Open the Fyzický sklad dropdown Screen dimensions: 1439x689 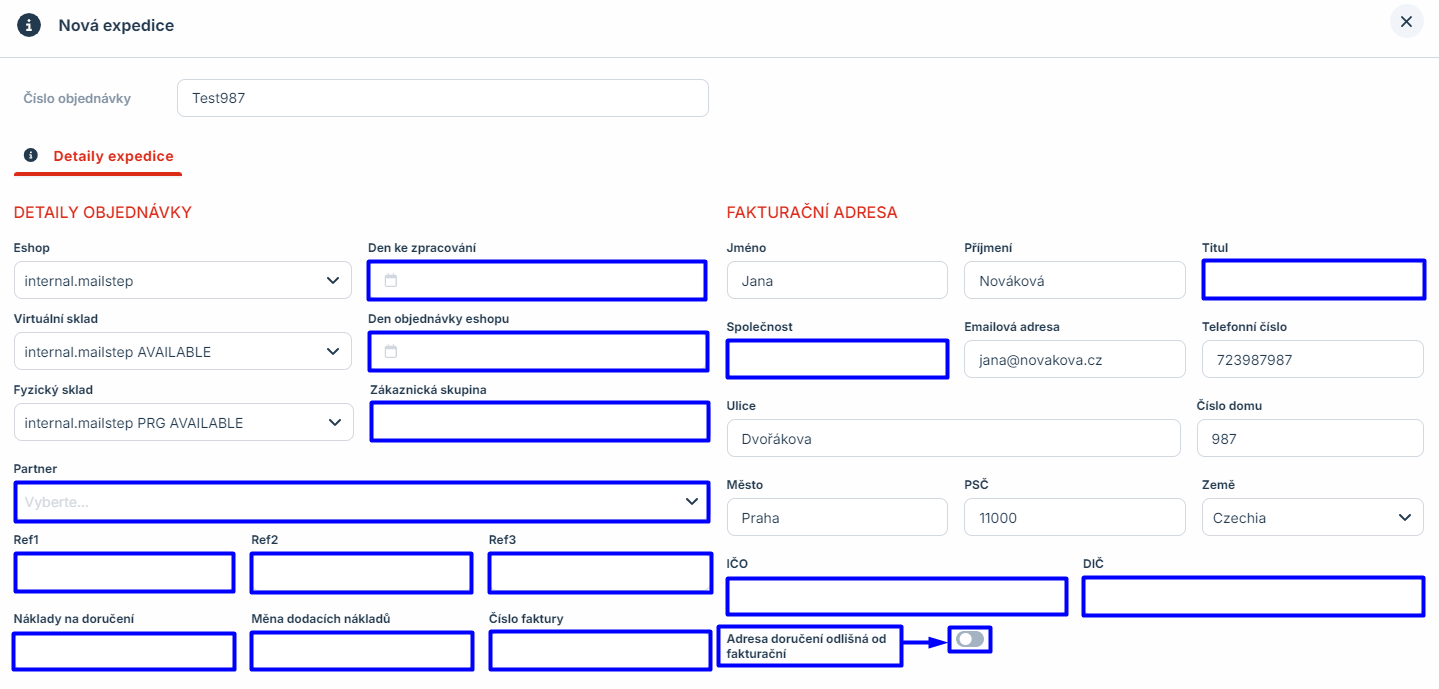pos(183,423)
